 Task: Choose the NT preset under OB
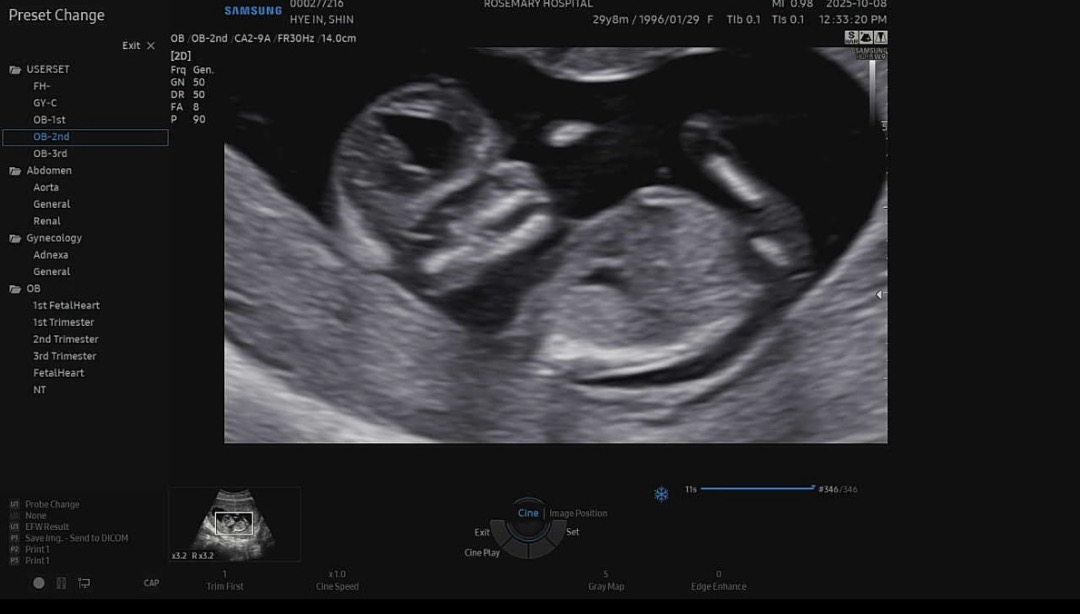pos(40,390)
